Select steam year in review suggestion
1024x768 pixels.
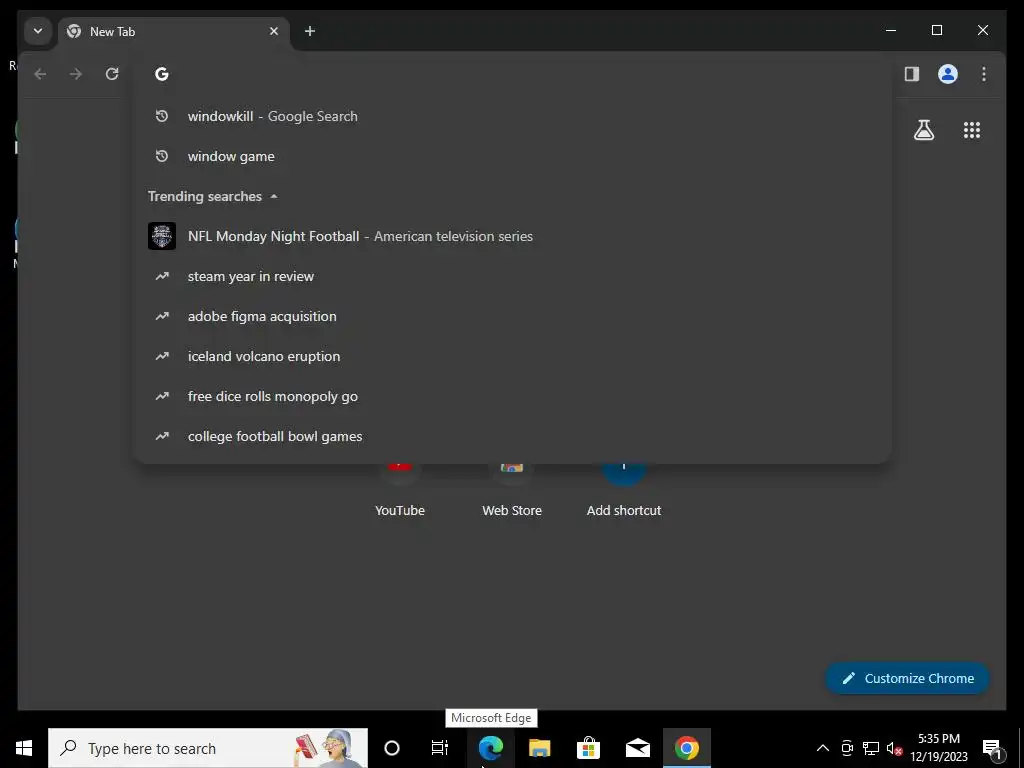pos(513,276)
